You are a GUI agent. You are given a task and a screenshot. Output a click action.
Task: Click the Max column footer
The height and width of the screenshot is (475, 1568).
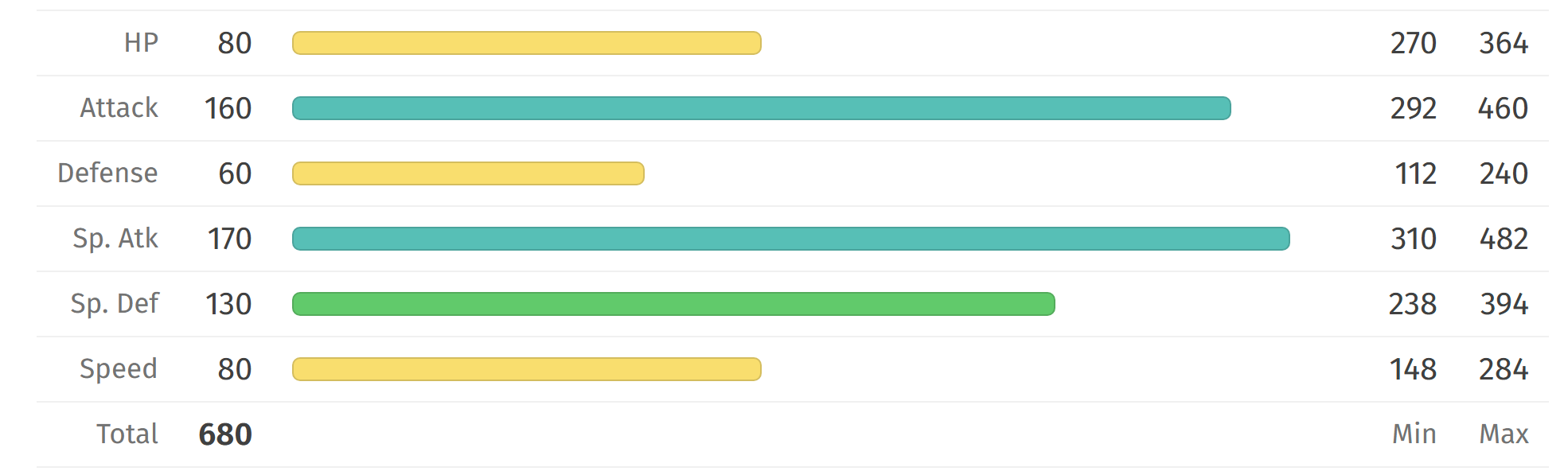pyautogui.click(x=1504, y=434)
